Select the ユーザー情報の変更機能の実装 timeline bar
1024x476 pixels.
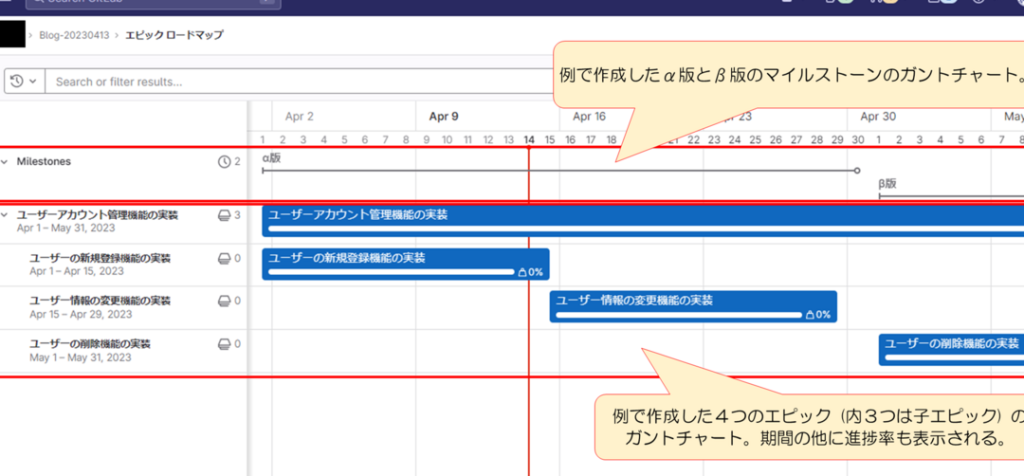[x=693, y=306]
